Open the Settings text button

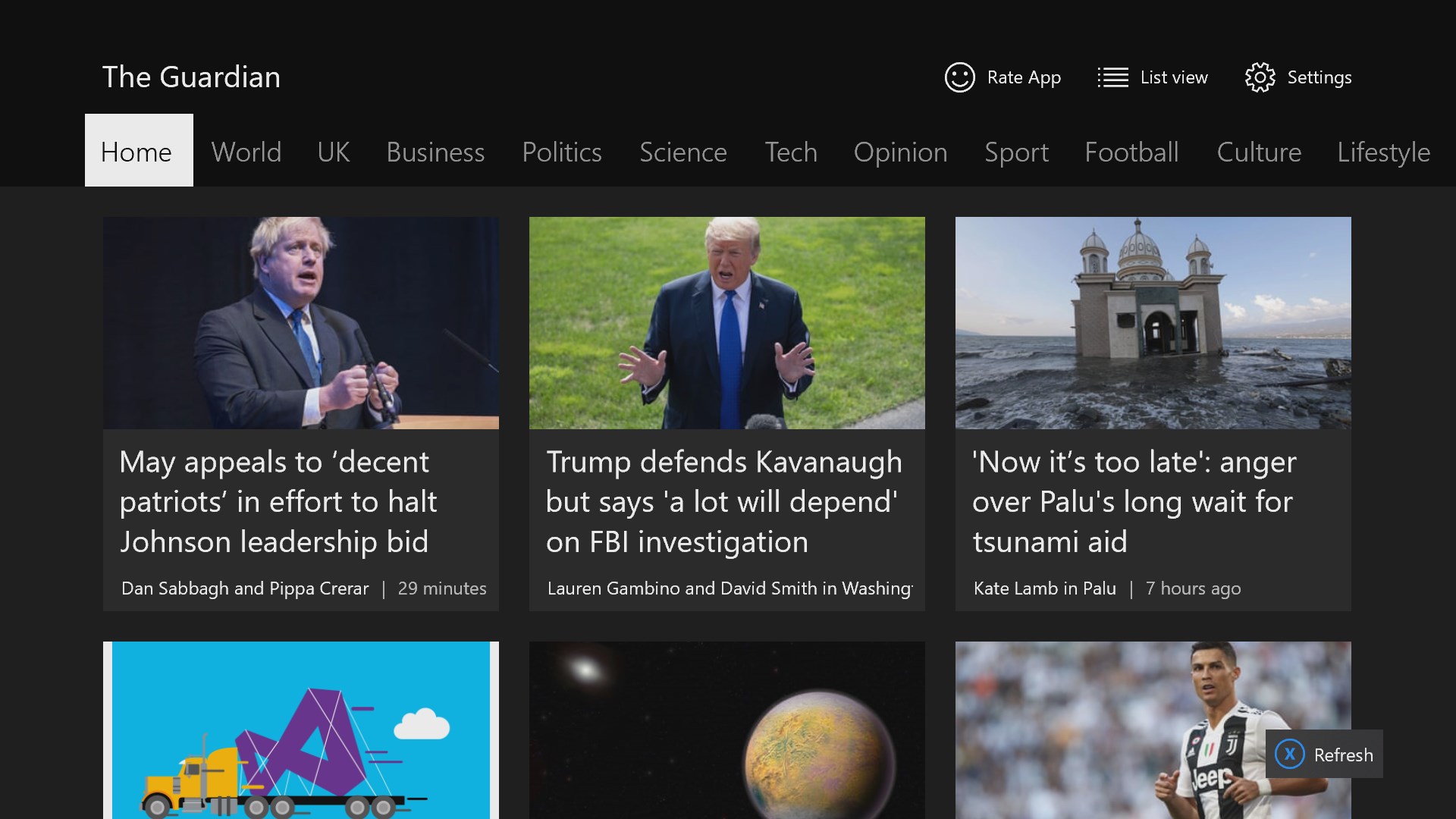tap(1319, 77)
